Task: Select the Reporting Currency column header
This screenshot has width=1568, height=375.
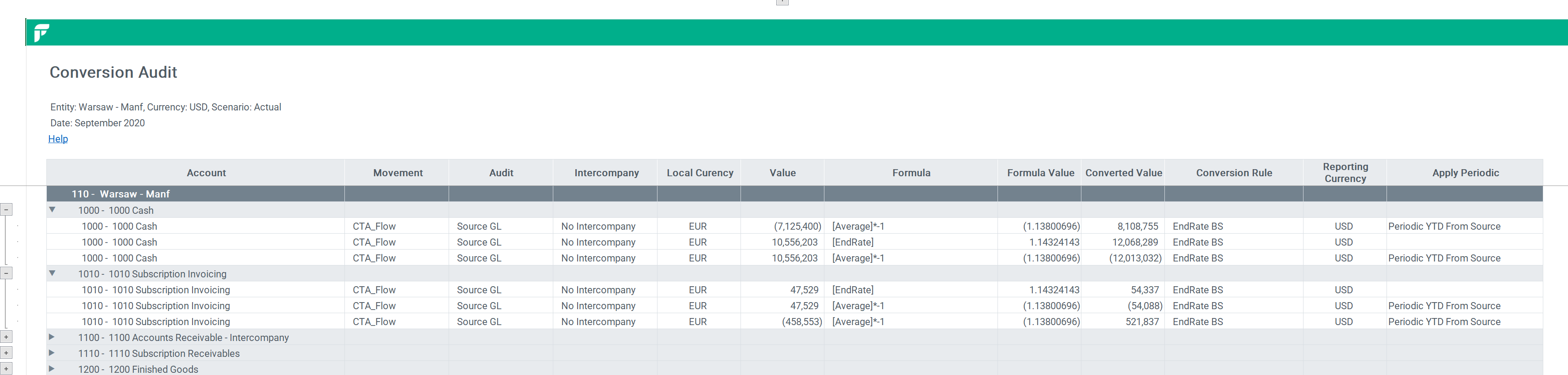Action: [1345, 173]
